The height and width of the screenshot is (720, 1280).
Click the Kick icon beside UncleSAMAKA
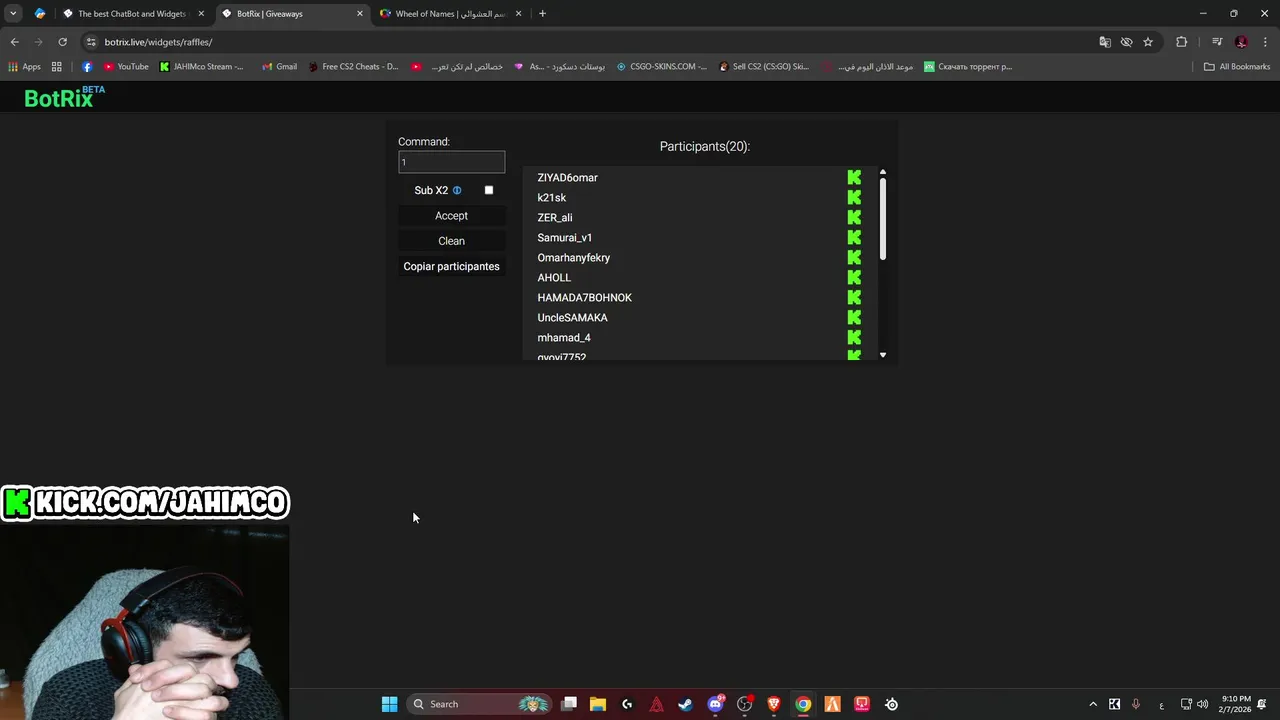854,317
